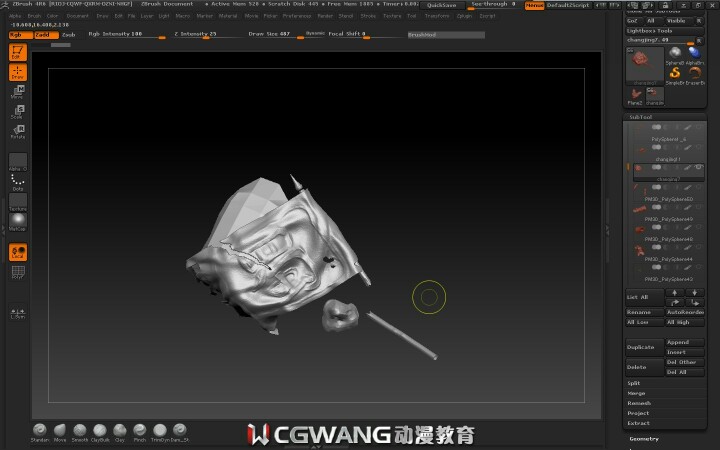This screenshot has height=450, width=720.
Task: Toggle Local transformations button
Action: coord(18,252)
